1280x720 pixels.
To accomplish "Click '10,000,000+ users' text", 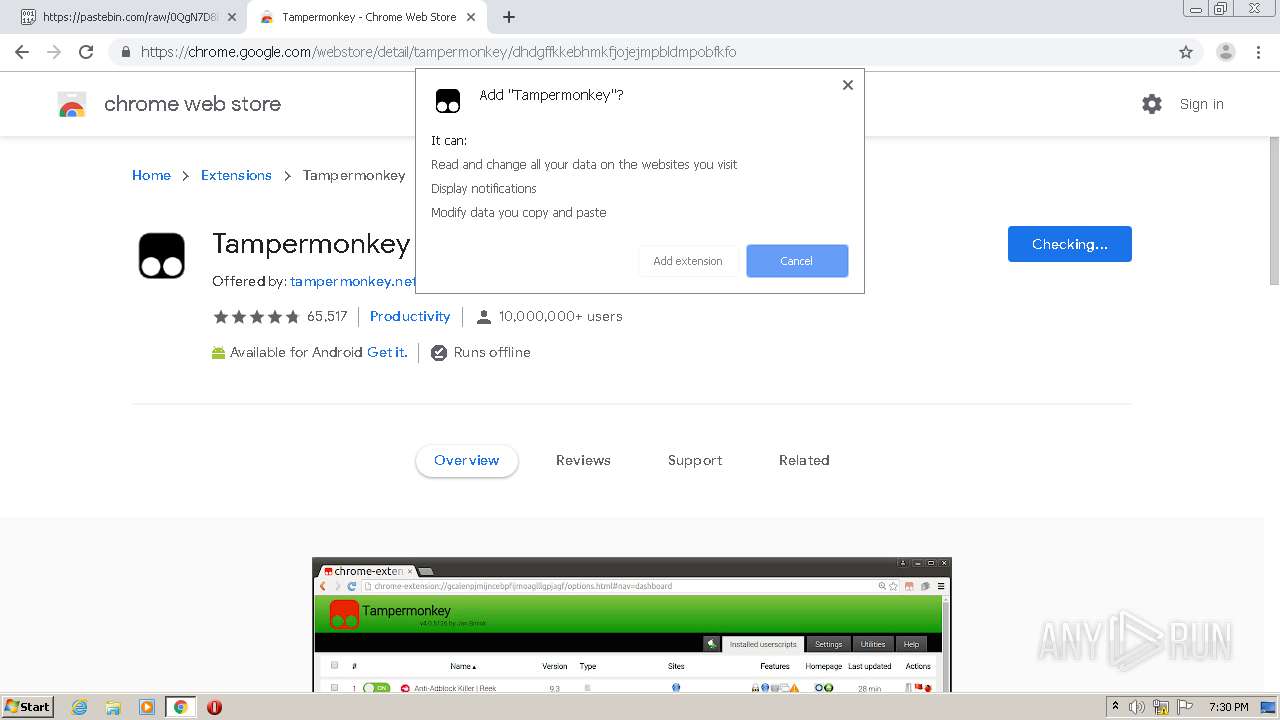I will (x=561, y=316).
